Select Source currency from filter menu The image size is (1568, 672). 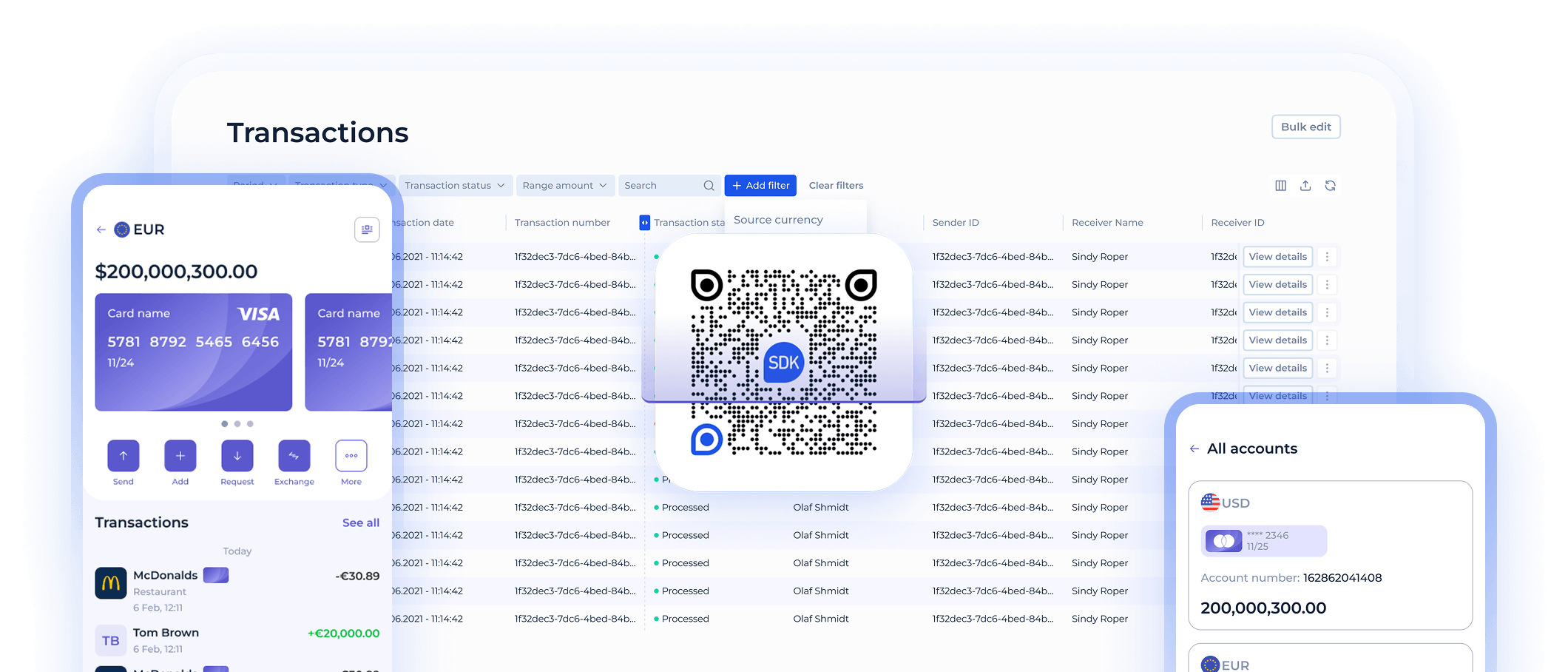(778, 220)
